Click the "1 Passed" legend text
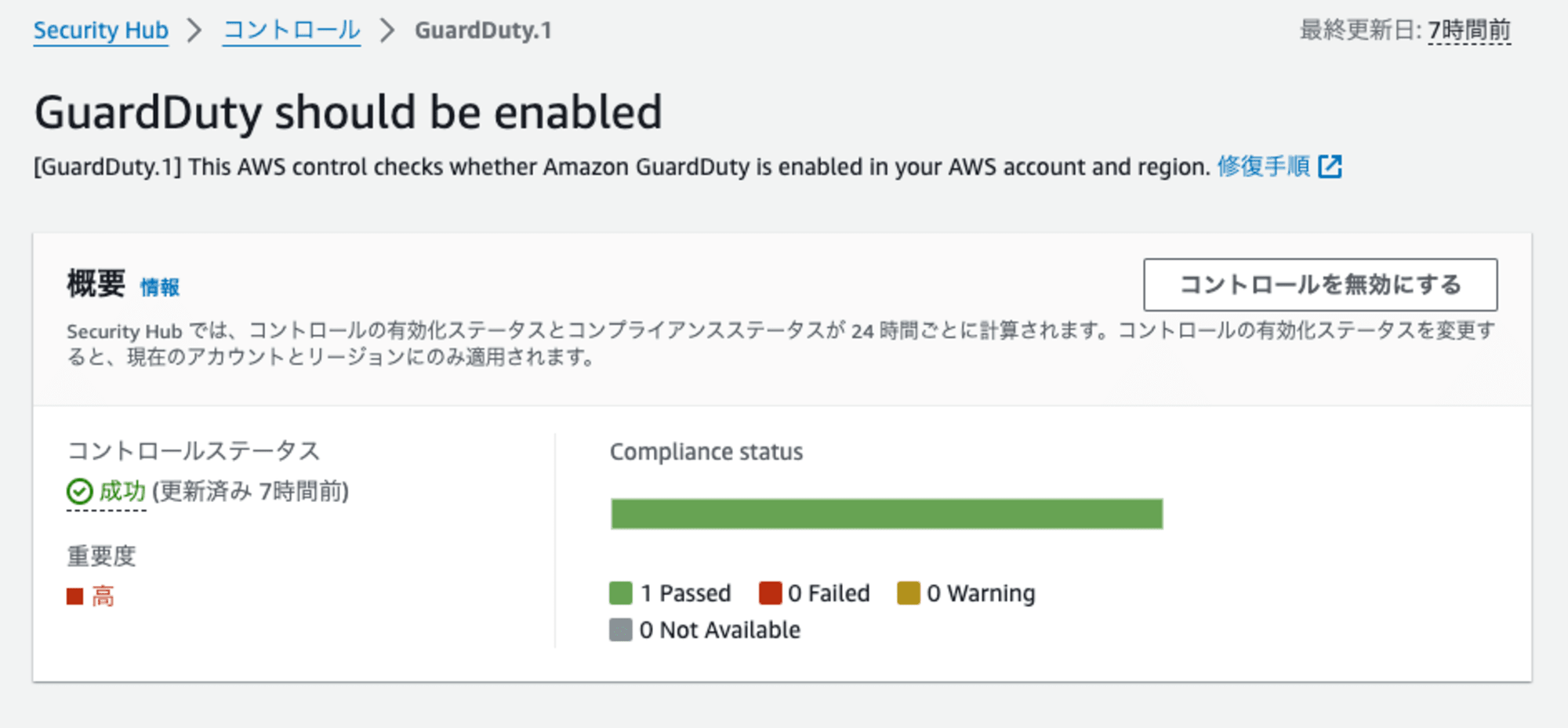Screen dimensions: 1568x728 [685, 593]
